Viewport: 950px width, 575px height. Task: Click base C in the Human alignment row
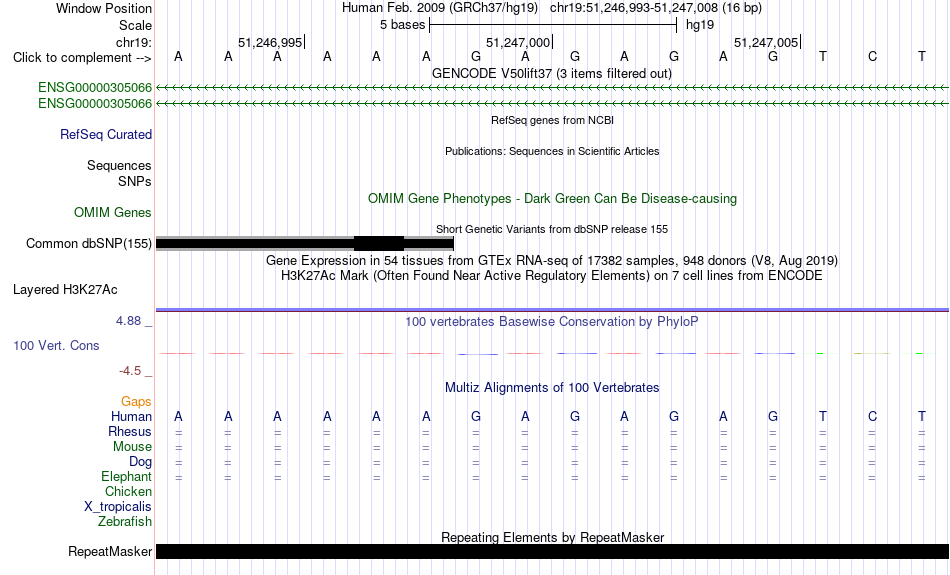coord(872,416)
